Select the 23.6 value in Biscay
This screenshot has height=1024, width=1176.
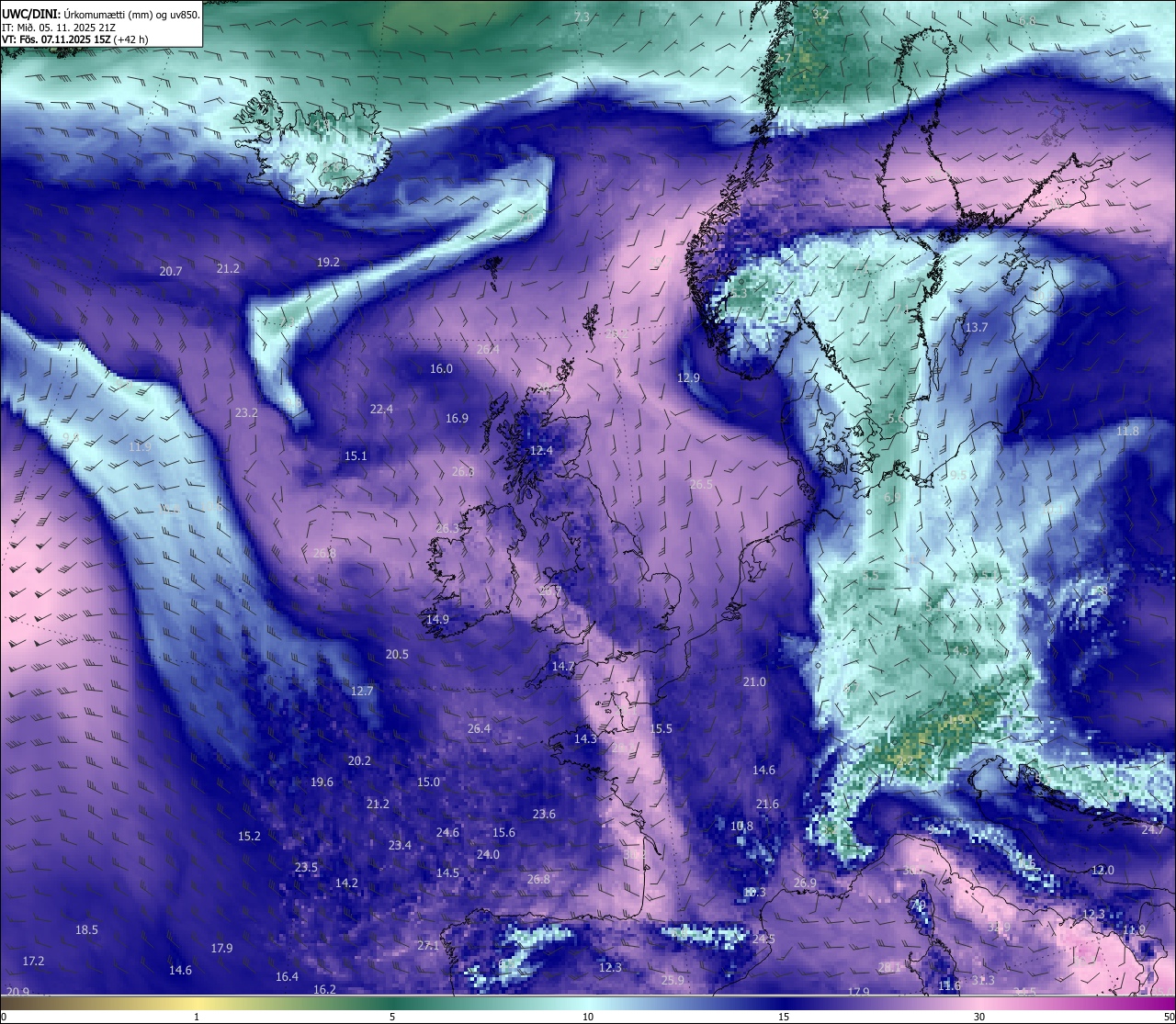coord(544,814)
